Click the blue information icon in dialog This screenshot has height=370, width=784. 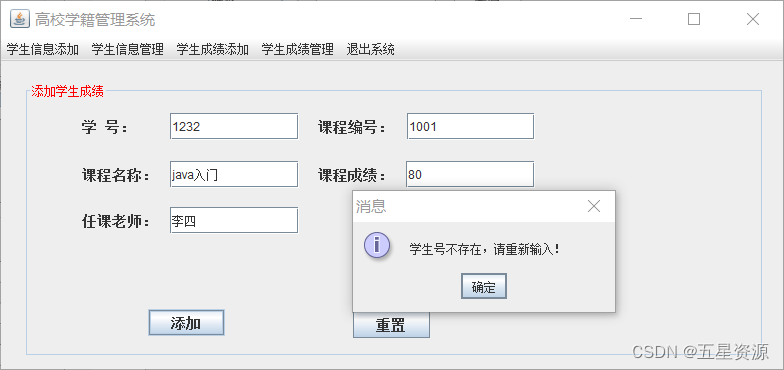tap(377, 246)
